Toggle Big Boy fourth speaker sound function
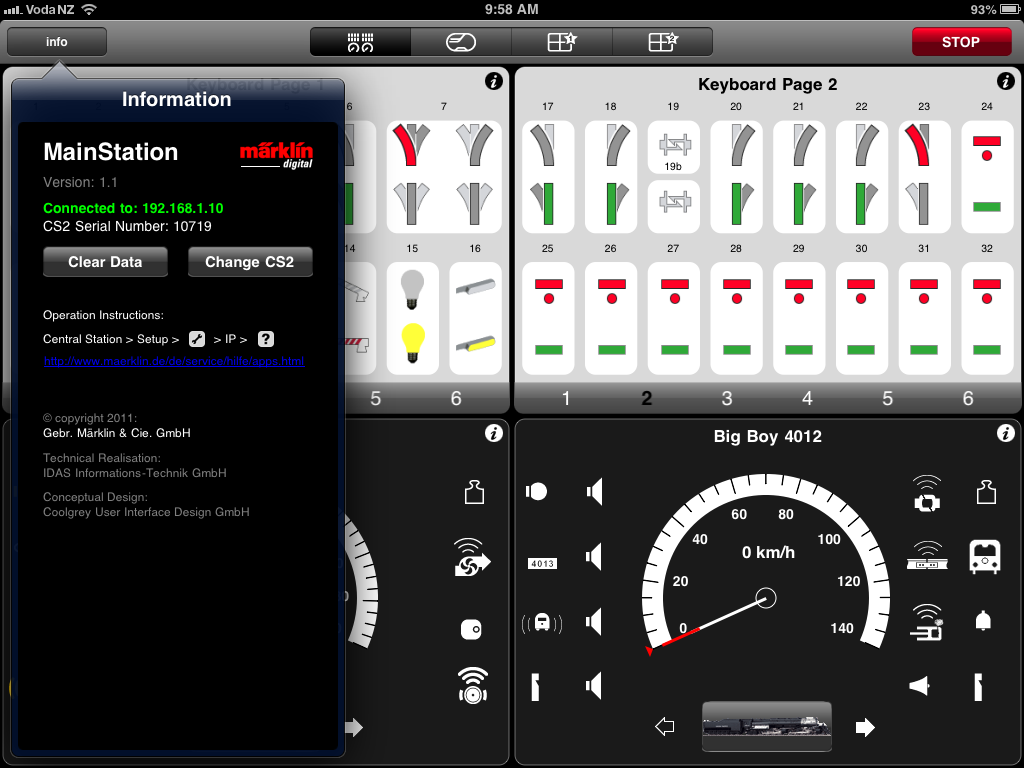1024x768 pixels. (594, 686)
